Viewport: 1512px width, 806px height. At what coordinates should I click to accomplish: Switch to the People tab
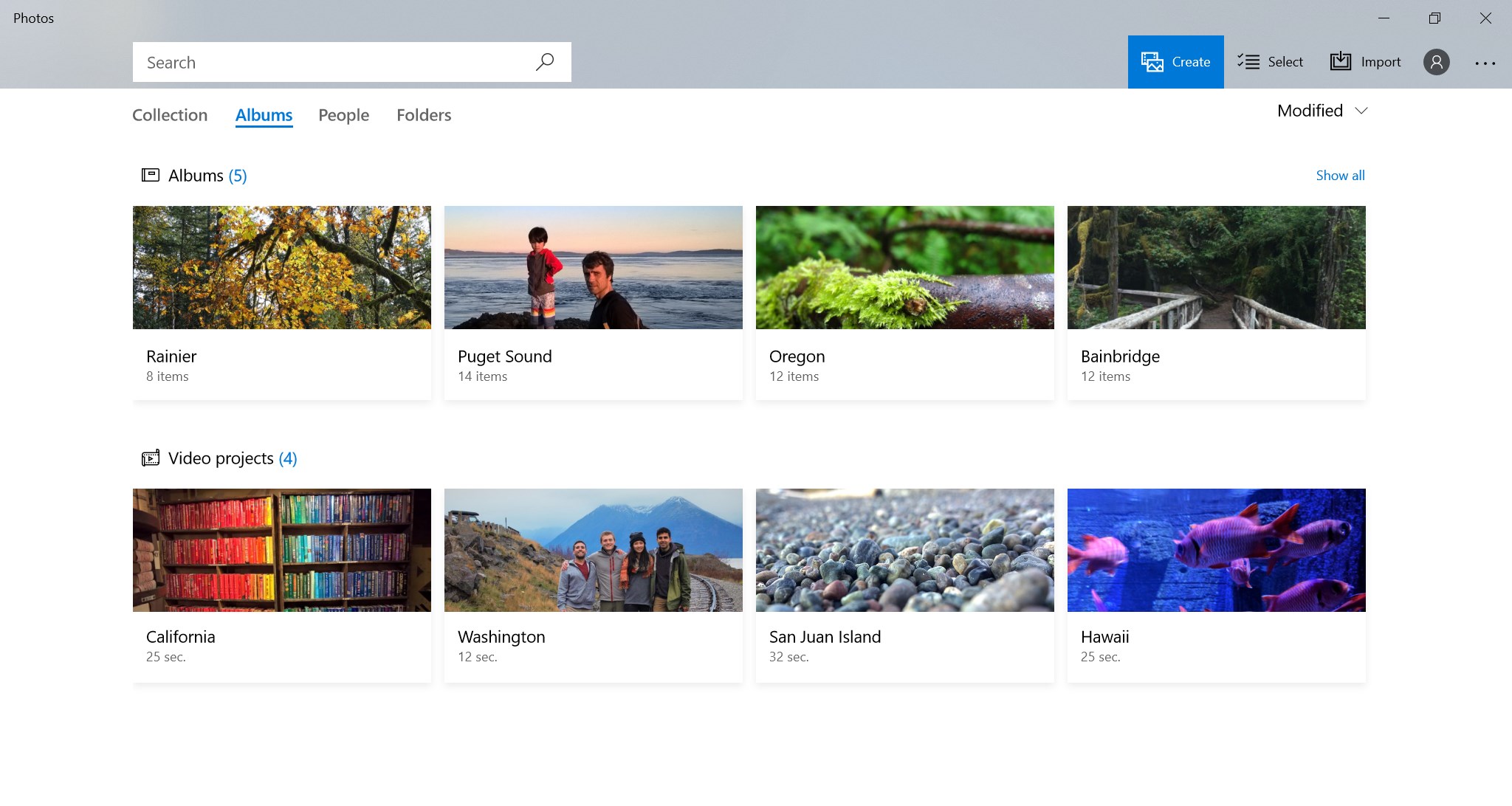[343, 115]
